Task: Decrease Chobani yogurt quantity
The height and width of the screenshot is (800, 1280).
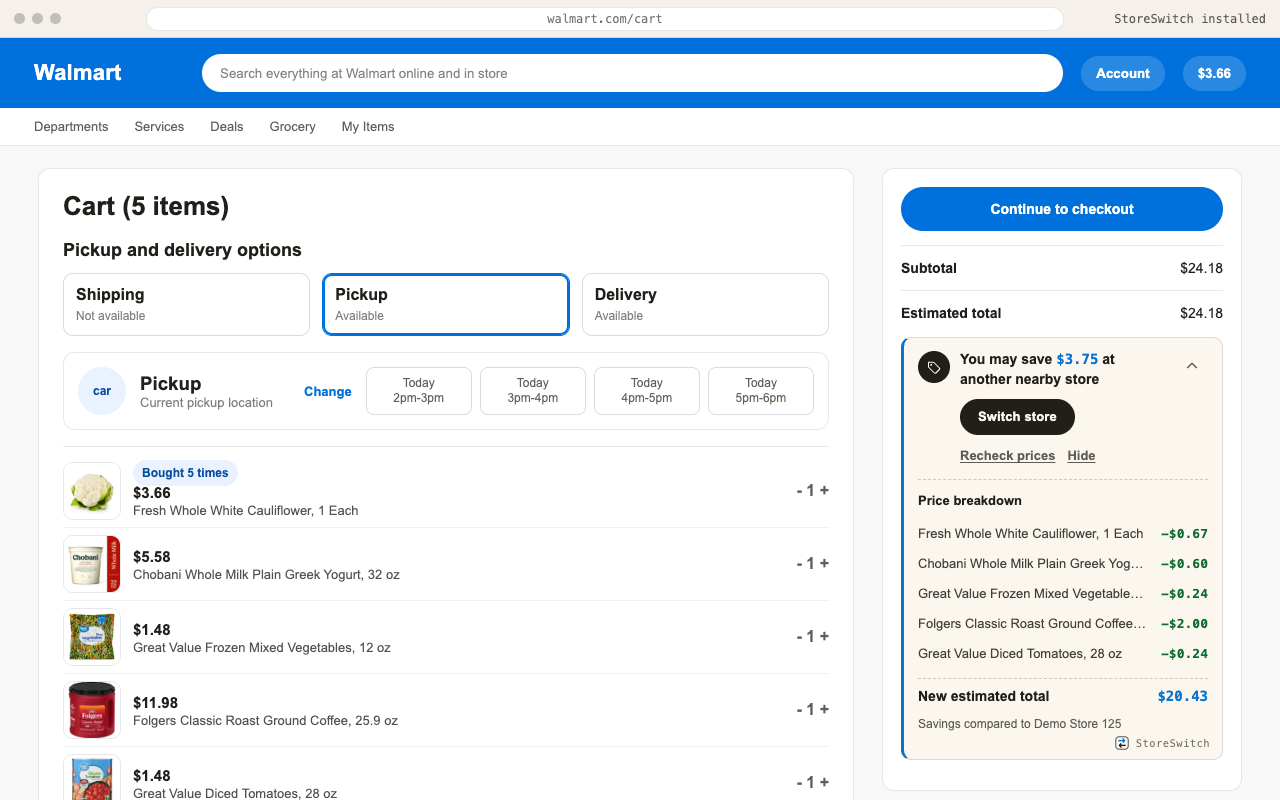Action: pyautogui.click(x=800, y=563)
